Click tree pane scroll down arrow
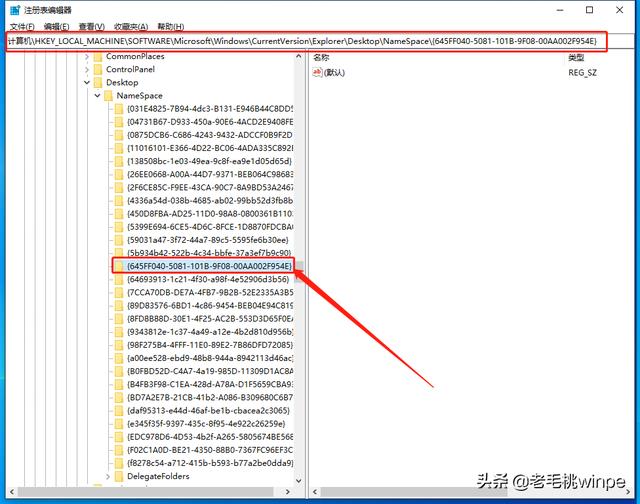The height and width of the screenshot is (504, 640). coord(299,480)
